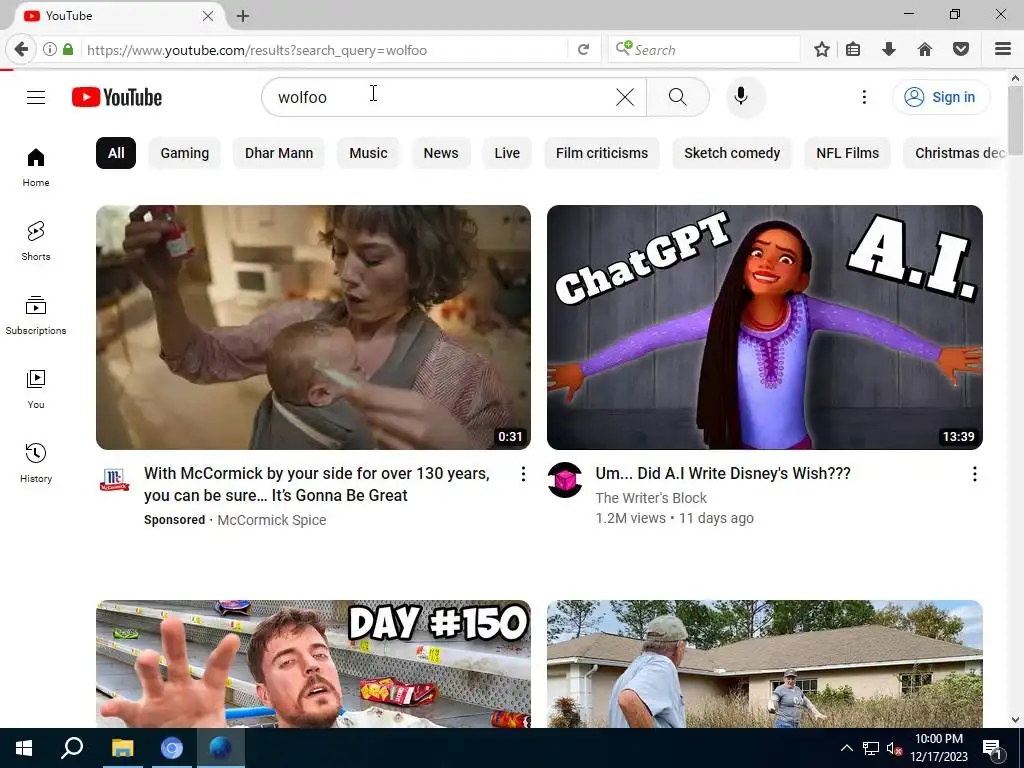Open the McCormick ad video thumbnail
The image size is (1024, 768).
tap(313, 327)
